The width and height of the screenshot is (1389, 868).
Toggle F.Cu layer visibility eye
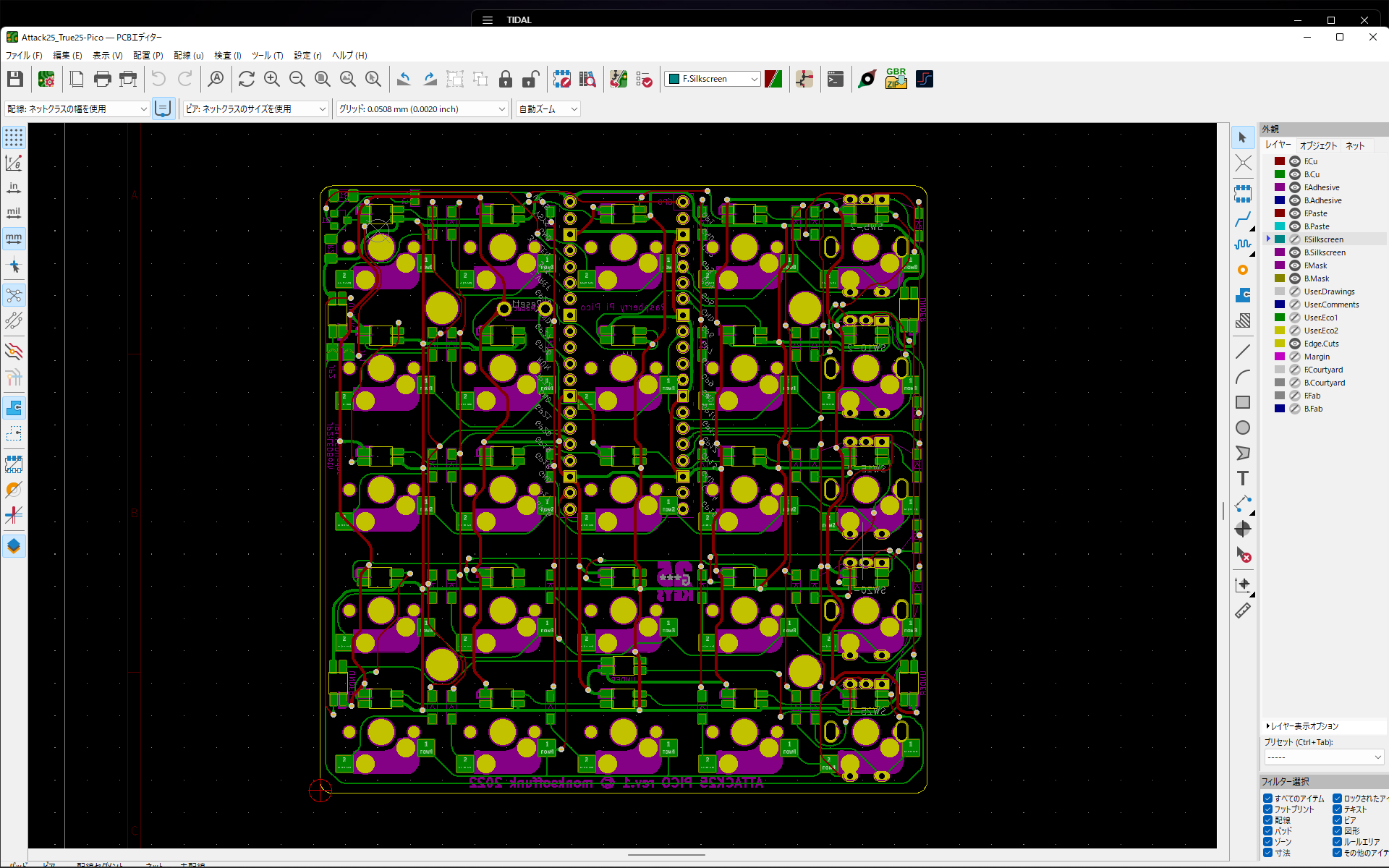tap(1295, 161)
